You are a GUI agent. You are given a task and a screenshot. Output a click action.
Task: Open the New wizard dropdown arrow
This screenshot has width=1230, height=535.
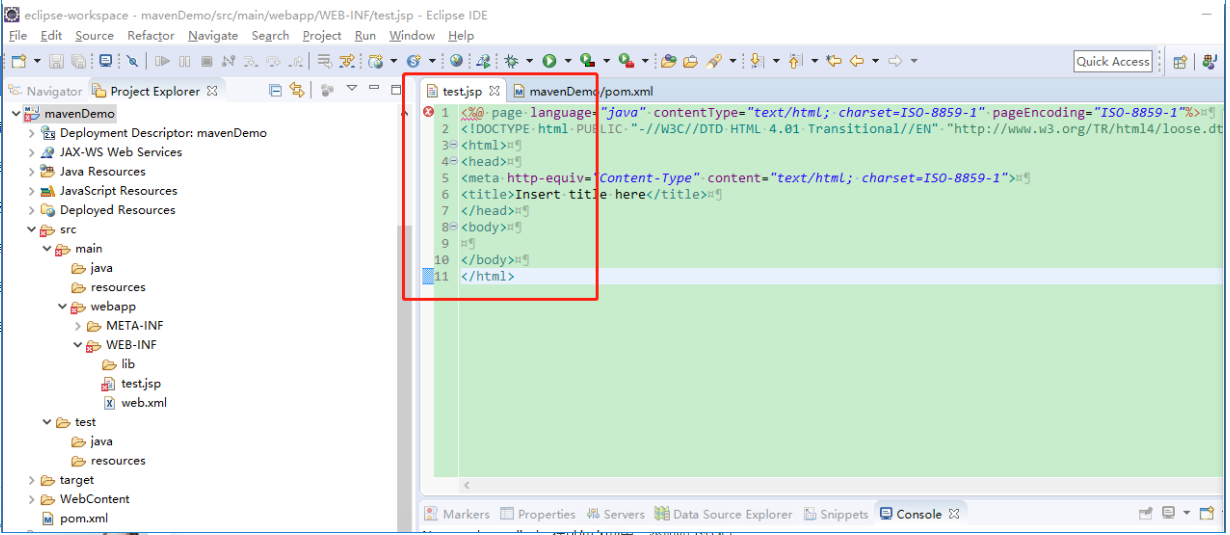tap(37, 61)
